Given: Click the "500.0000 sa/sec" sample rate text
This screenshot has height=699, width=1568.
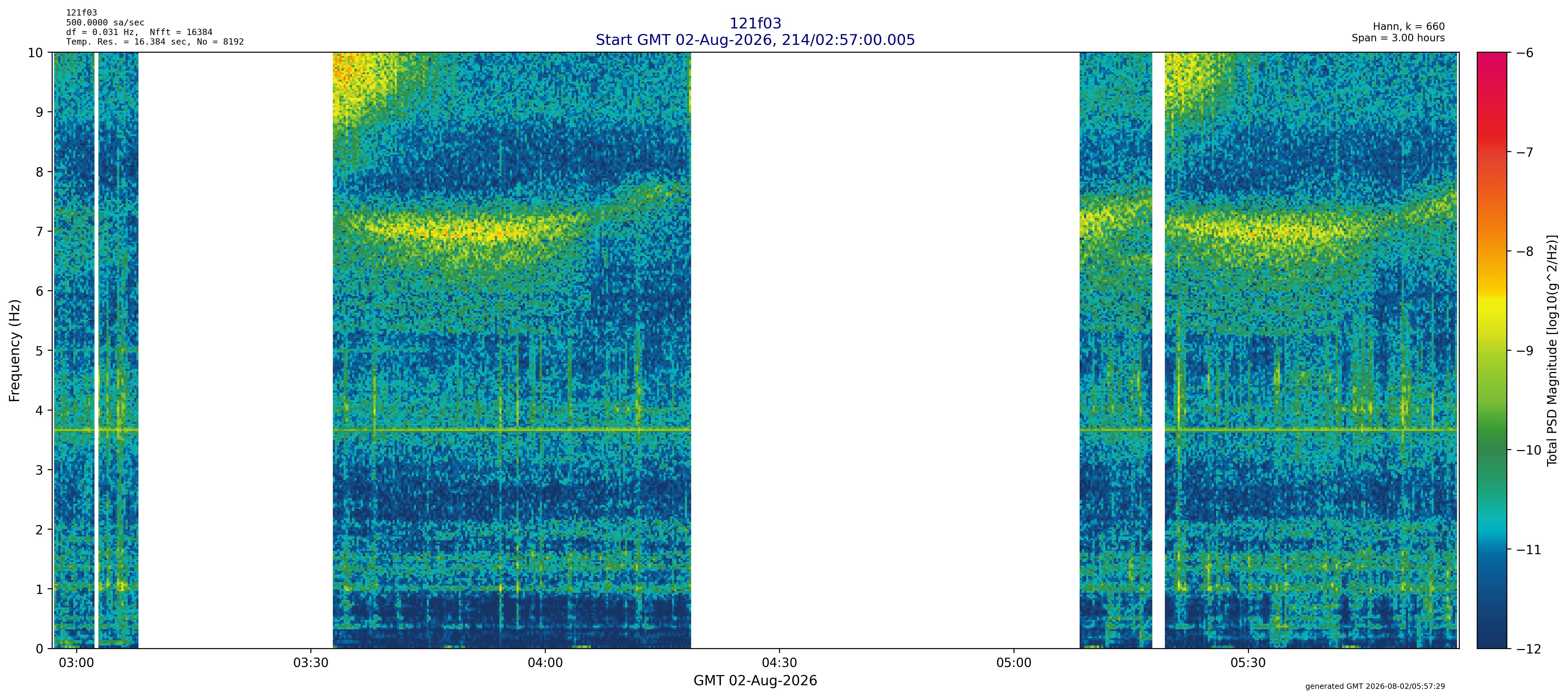Looking at the screenshot, I should pyautogui.click(x=105, y=22).
